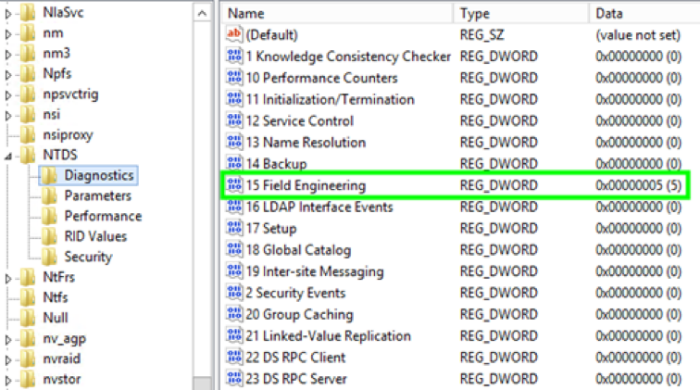The height and width of the screenshot is (390, 700).
Task: Click the DWORD icon of 17 Setup
Action: click(x=234, y=228)
